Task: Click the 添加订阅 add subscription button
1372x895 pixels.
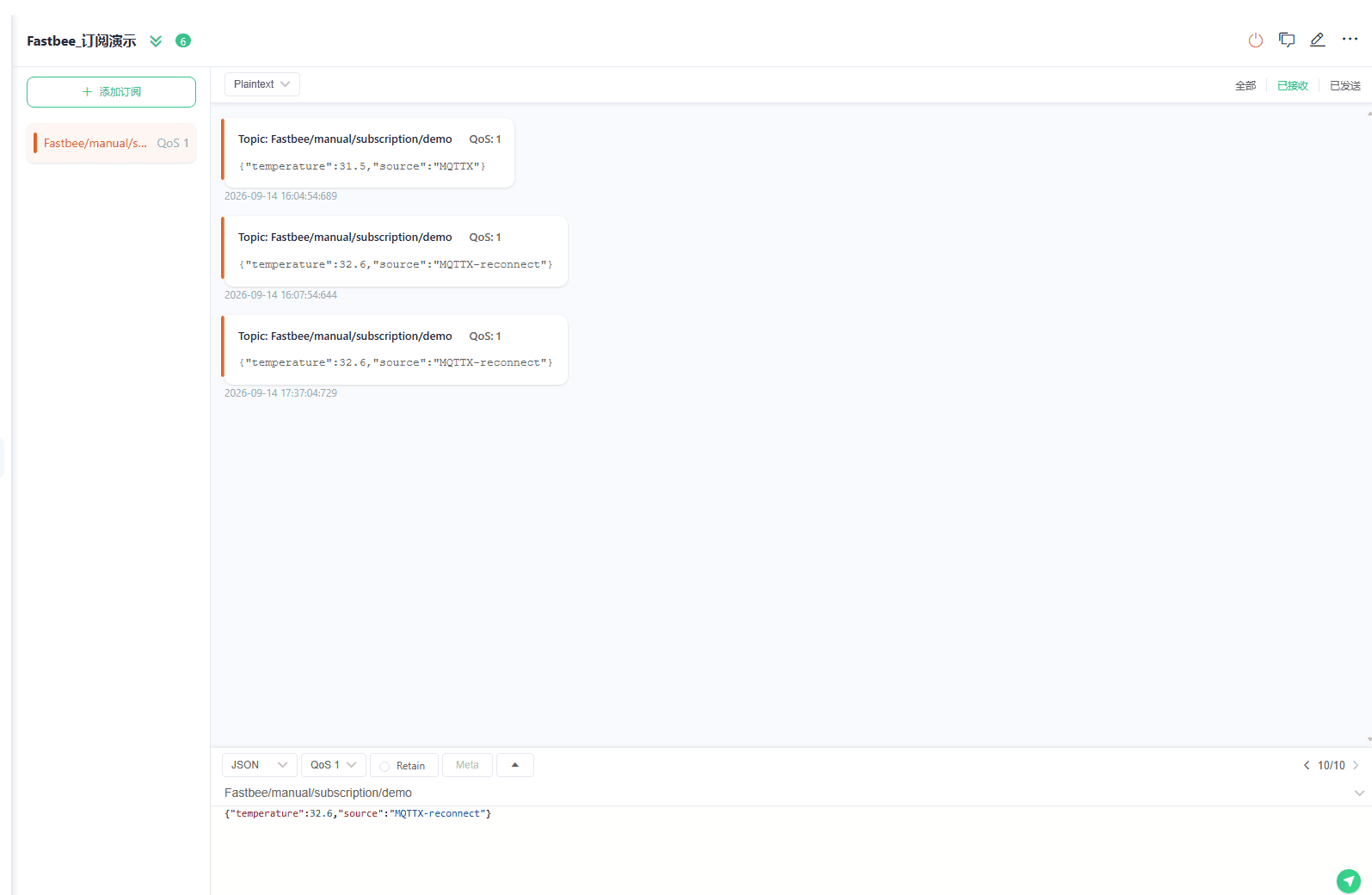Action: [111, 92]
